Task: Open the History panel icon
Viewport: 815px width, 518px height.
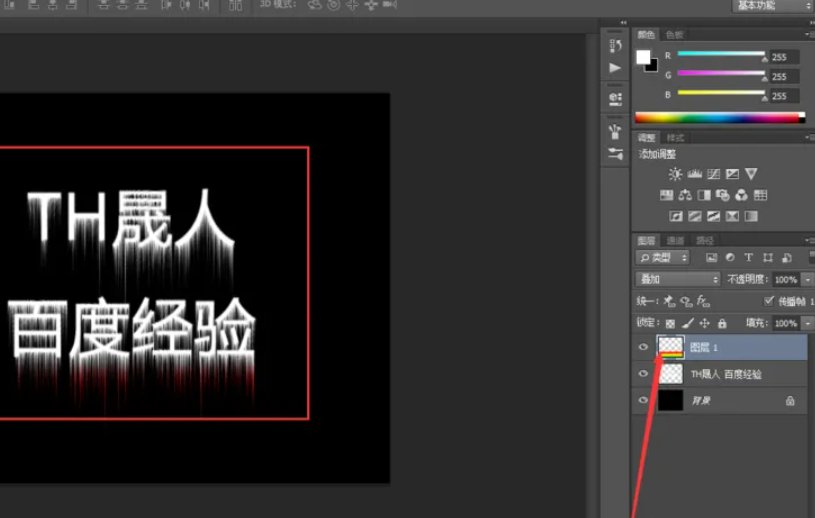Action: (615, 46)
